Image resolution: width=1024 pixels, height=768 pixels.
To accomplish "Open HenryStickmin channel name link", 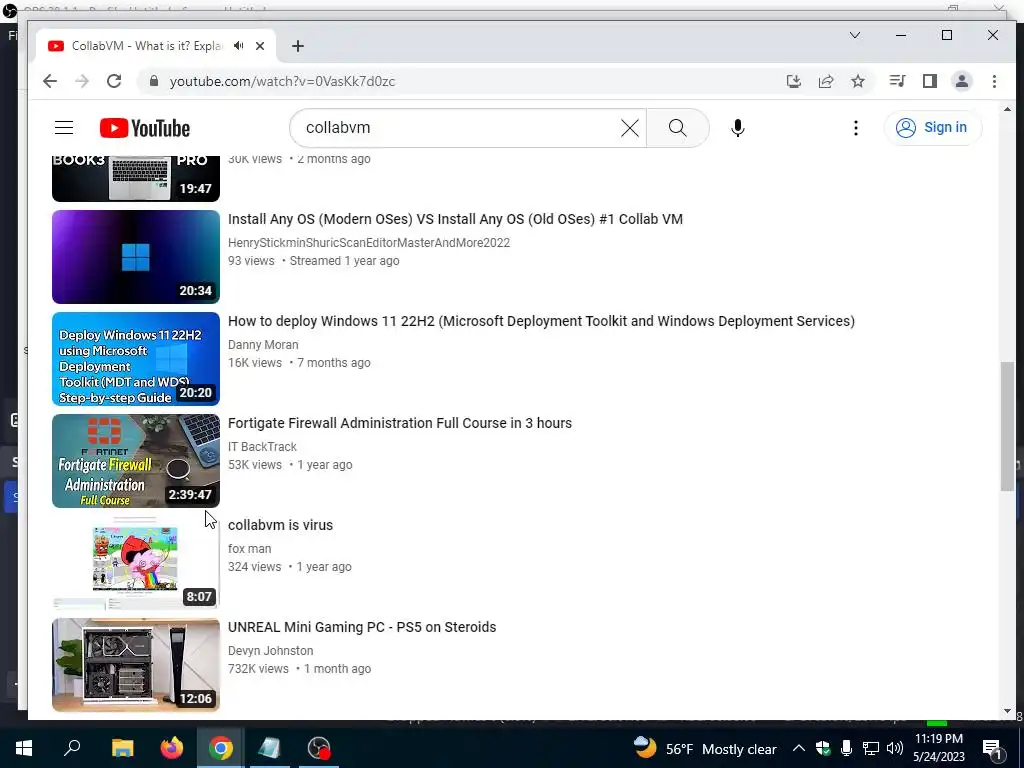I will (x=369, y=243).
